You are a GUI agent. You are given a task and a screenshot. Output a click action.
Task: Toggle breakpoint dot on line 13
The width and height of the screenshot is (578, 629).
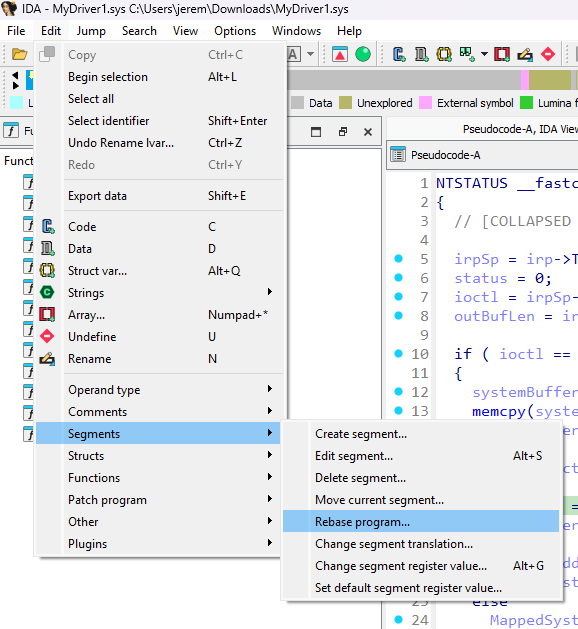coord(398,410)
